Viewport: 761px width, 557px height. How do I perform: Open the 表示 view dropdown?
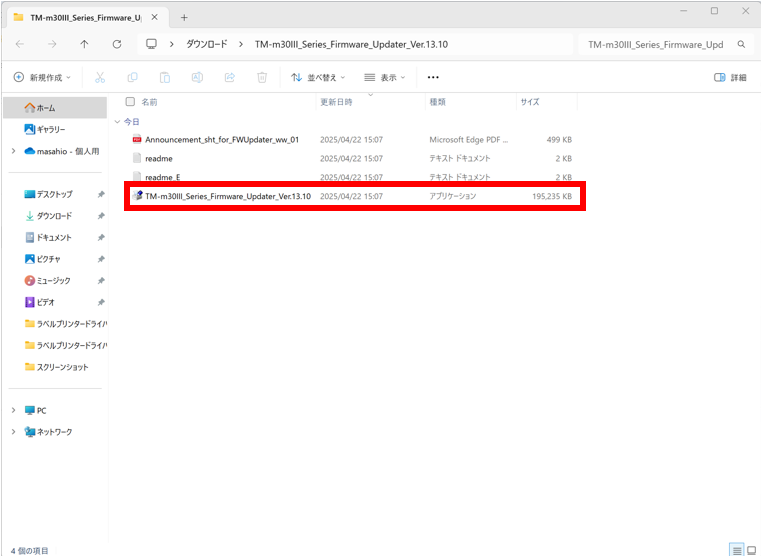[384, 77]
